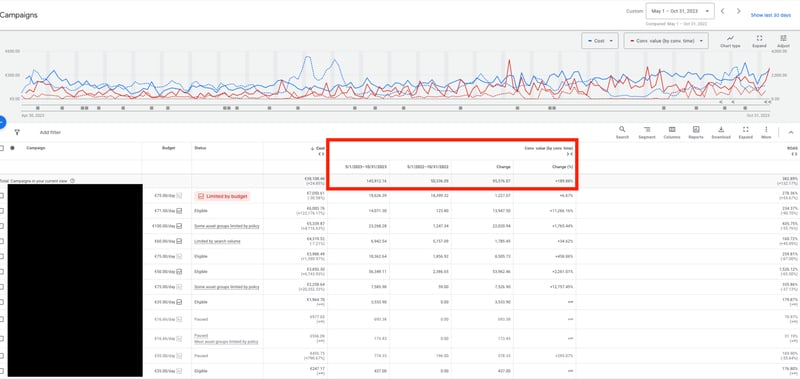Collapse the toolbar with the chevron beside More

[x=791, y=133]
